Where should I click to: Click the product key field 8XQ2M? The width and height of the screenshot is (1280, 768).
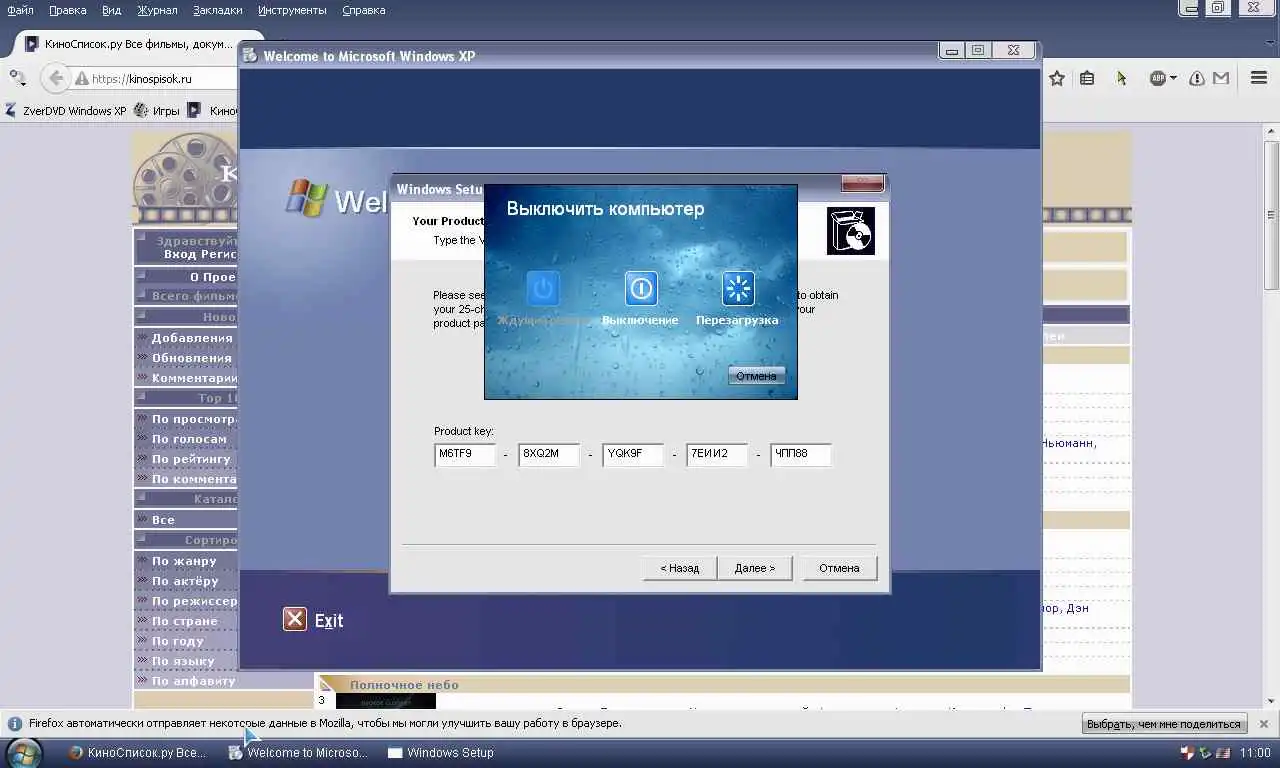point(549,454)
